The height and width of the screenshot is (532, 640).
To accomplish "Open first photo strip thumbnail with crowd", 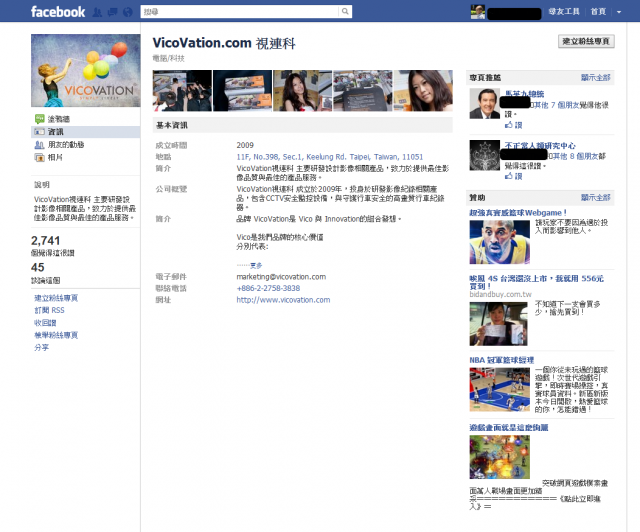I will 182,91.
